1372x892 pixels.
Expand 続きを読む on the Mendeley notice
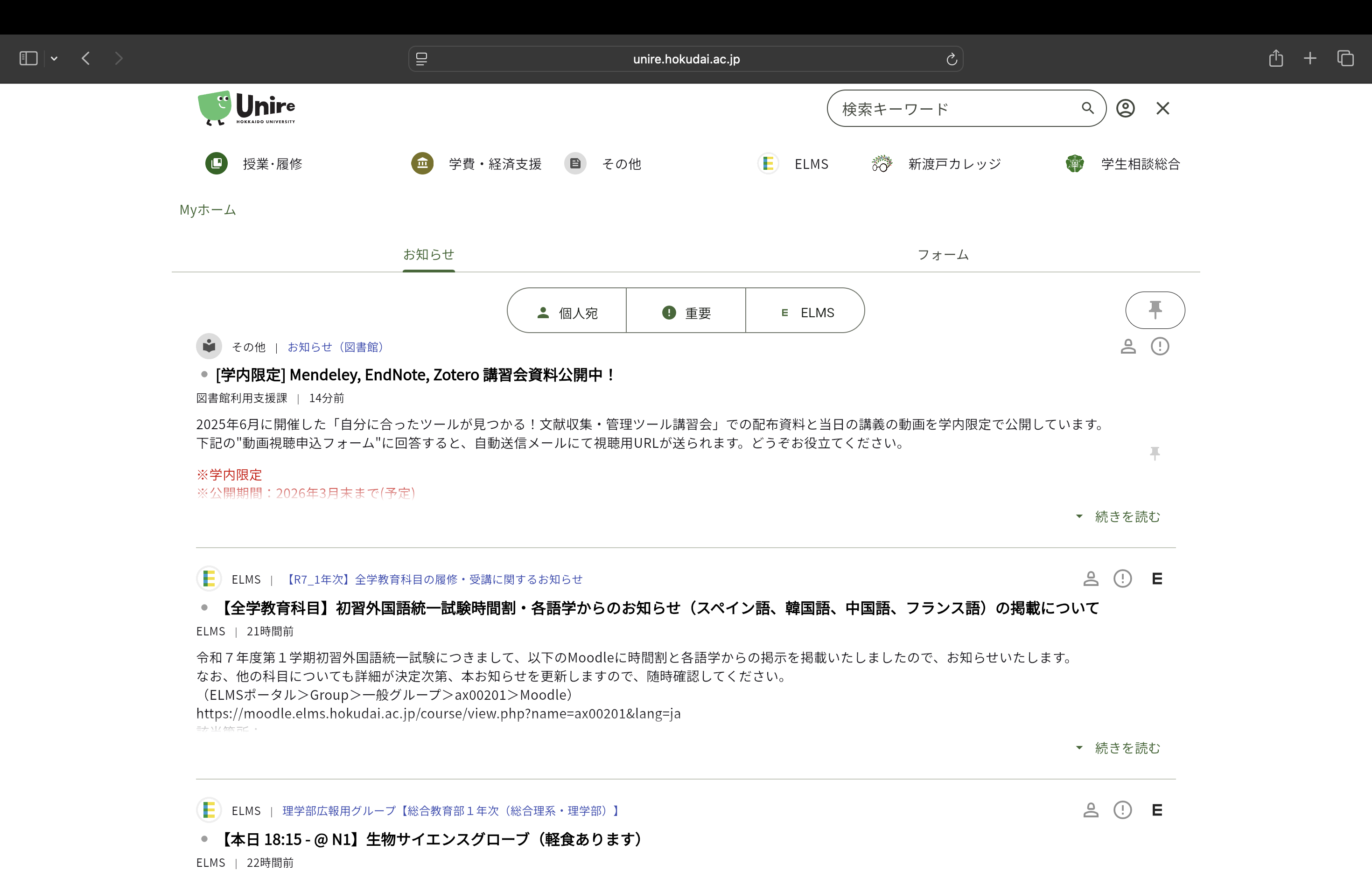(1118, 516)
